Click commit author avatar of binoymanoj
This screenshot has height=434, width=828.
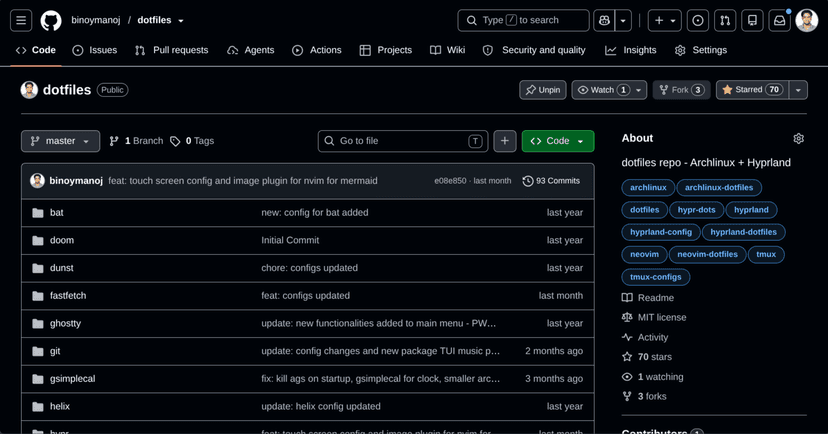(x=37, y=181)
